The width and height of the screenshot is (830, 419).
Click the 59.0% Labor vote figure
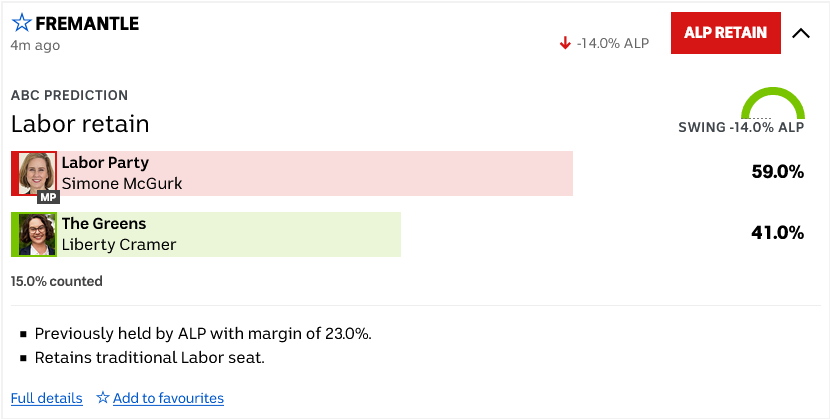777,172
